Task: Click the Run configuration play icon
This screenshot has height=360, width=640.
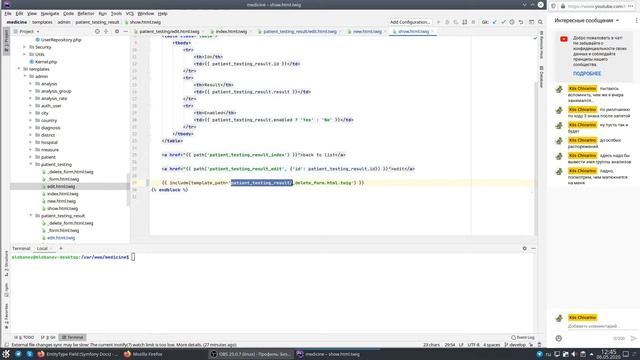Action: [438, 22]
